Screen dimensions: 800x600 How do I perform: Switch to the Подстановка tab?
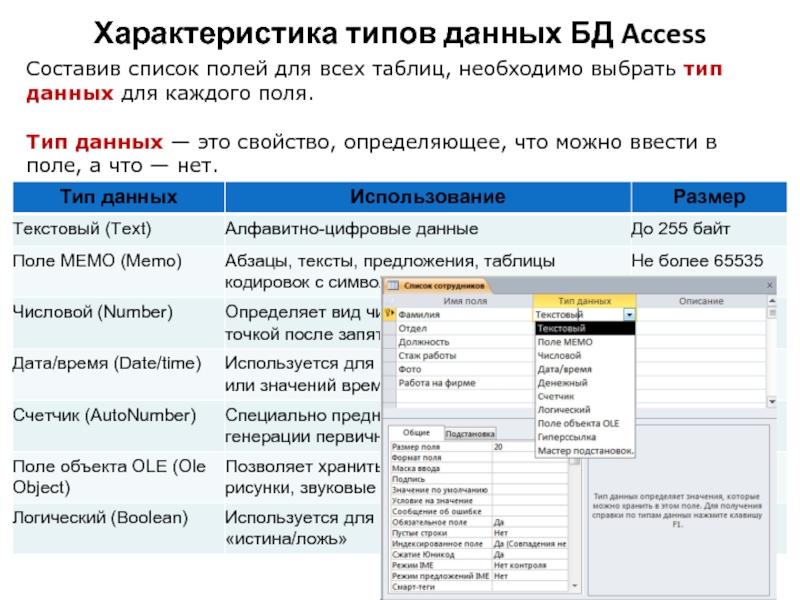pos(470,434)
